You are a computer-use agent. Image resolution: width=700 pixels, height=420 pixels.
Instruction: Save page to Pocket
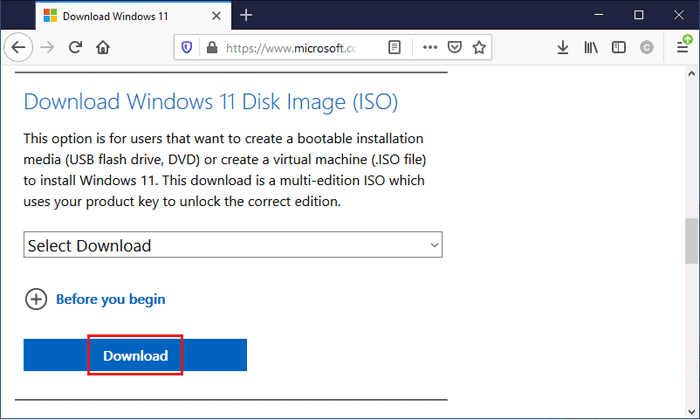(454, 47)
